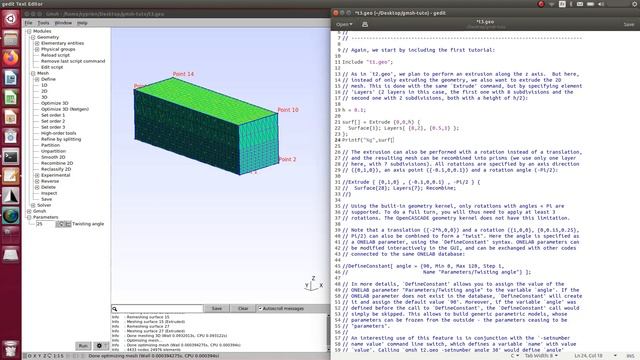
Task: Expand the Solver tree node
Action: [33, 205]
